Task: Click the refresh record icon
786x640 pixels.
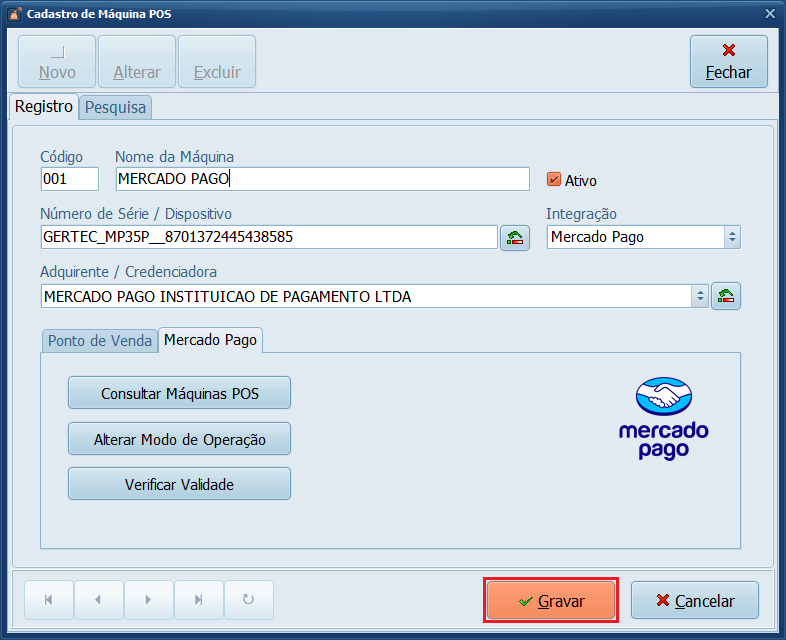Action: click(x=249, y=600)
